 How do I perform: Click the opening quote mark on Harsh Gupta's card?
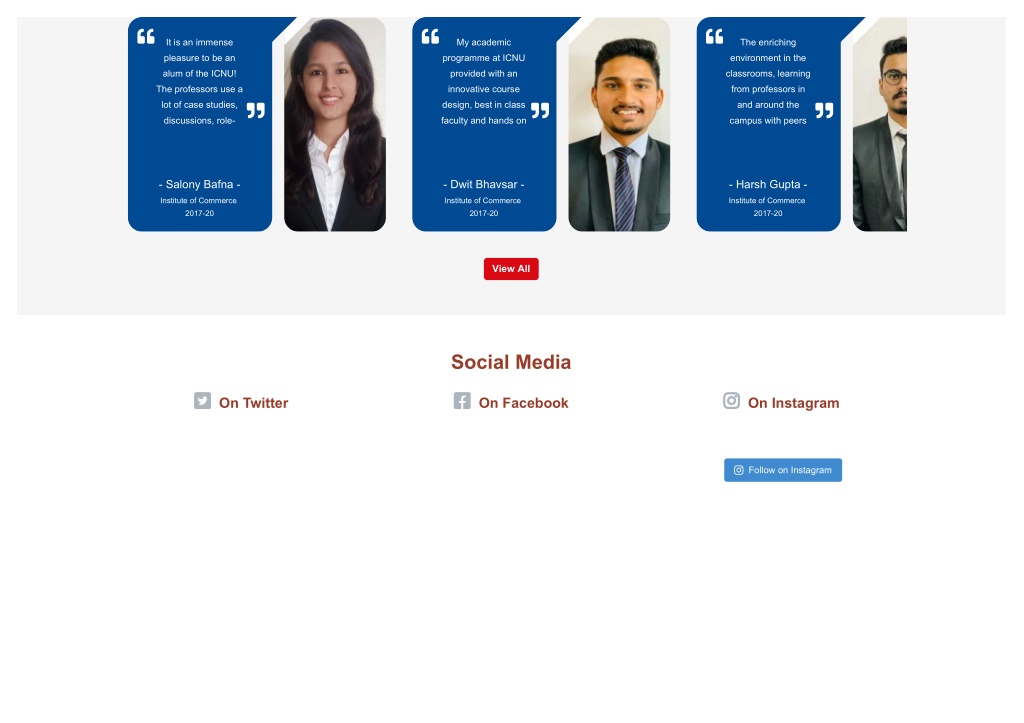point(714,37)
